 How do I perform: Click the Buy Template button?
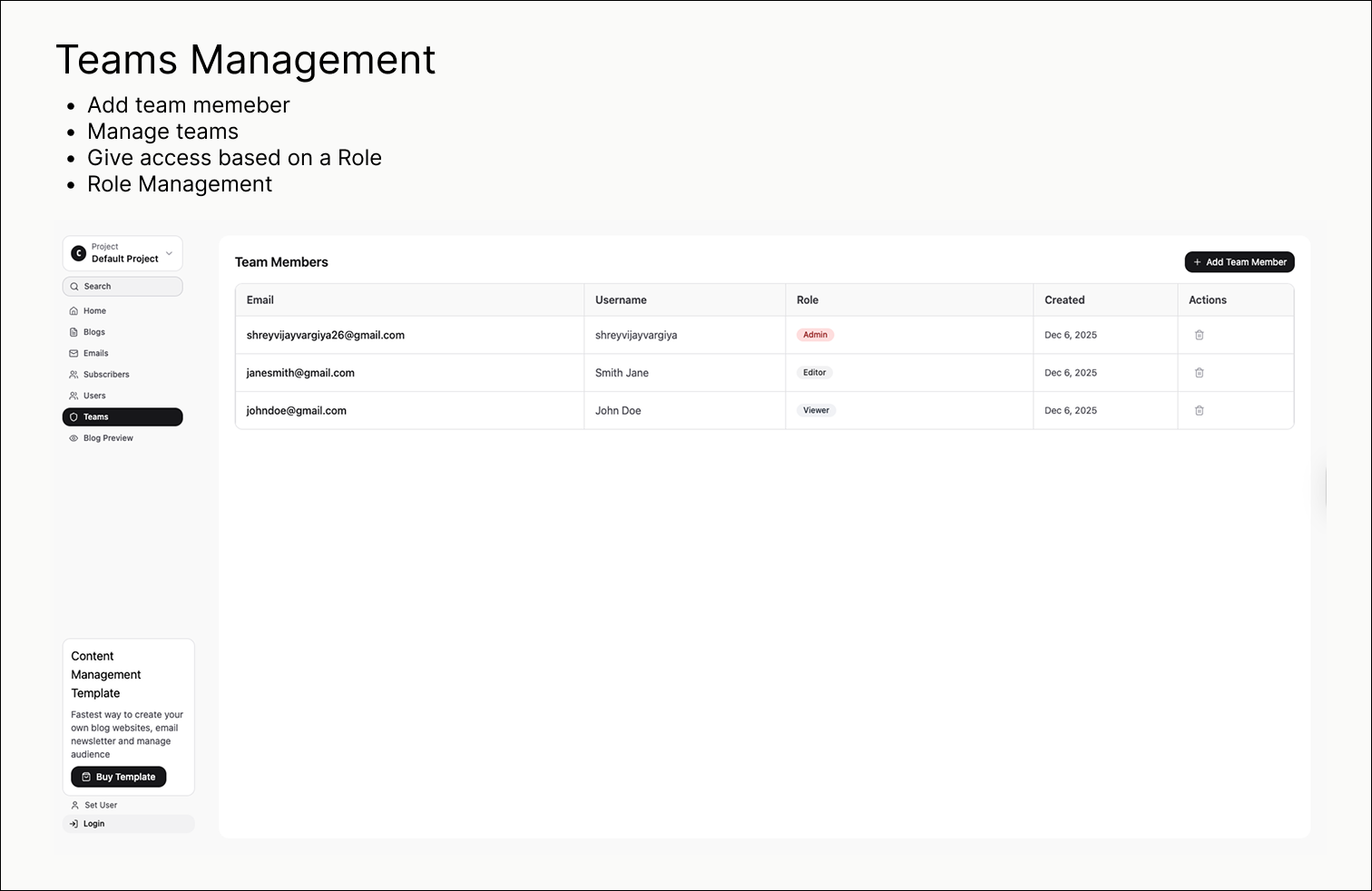point(119,777)
